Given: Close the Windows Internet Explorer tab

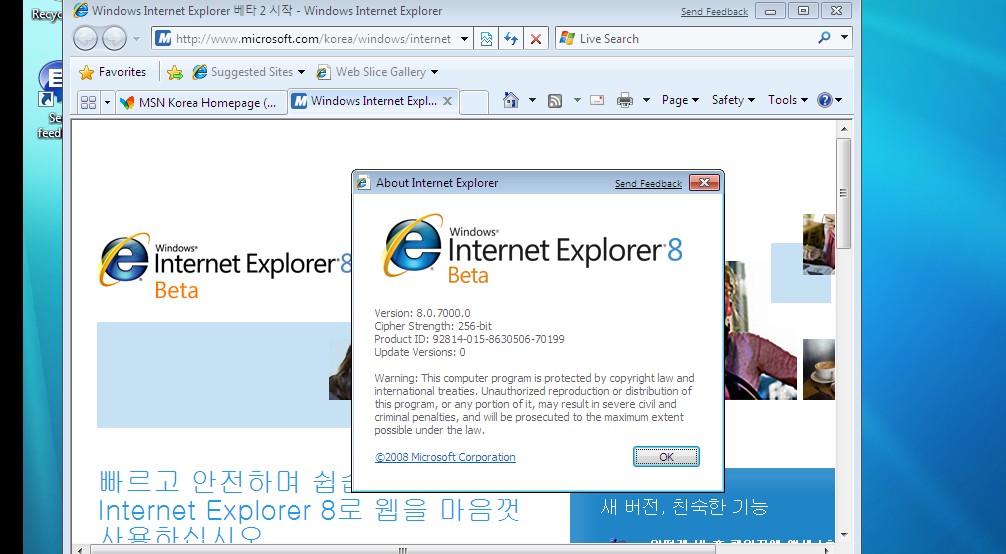Looking at the screenshot, I should coord(448,101).
